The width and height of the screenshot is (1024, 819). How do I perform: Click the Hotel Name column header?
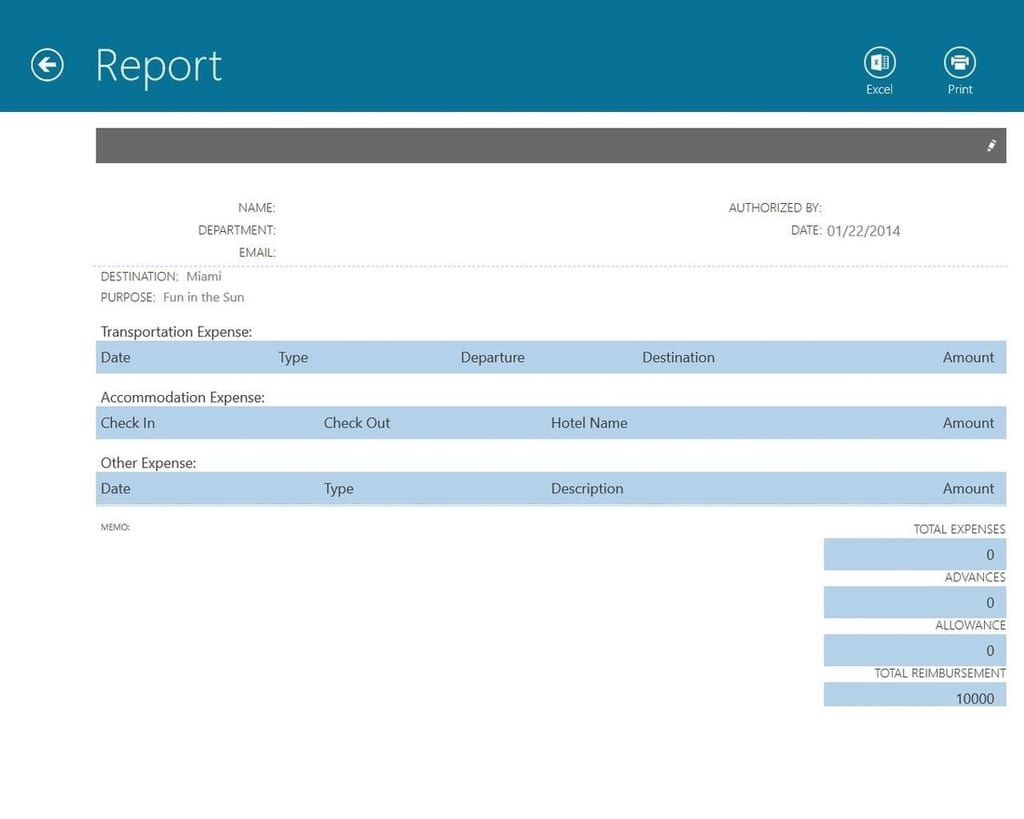click(588, 423)
